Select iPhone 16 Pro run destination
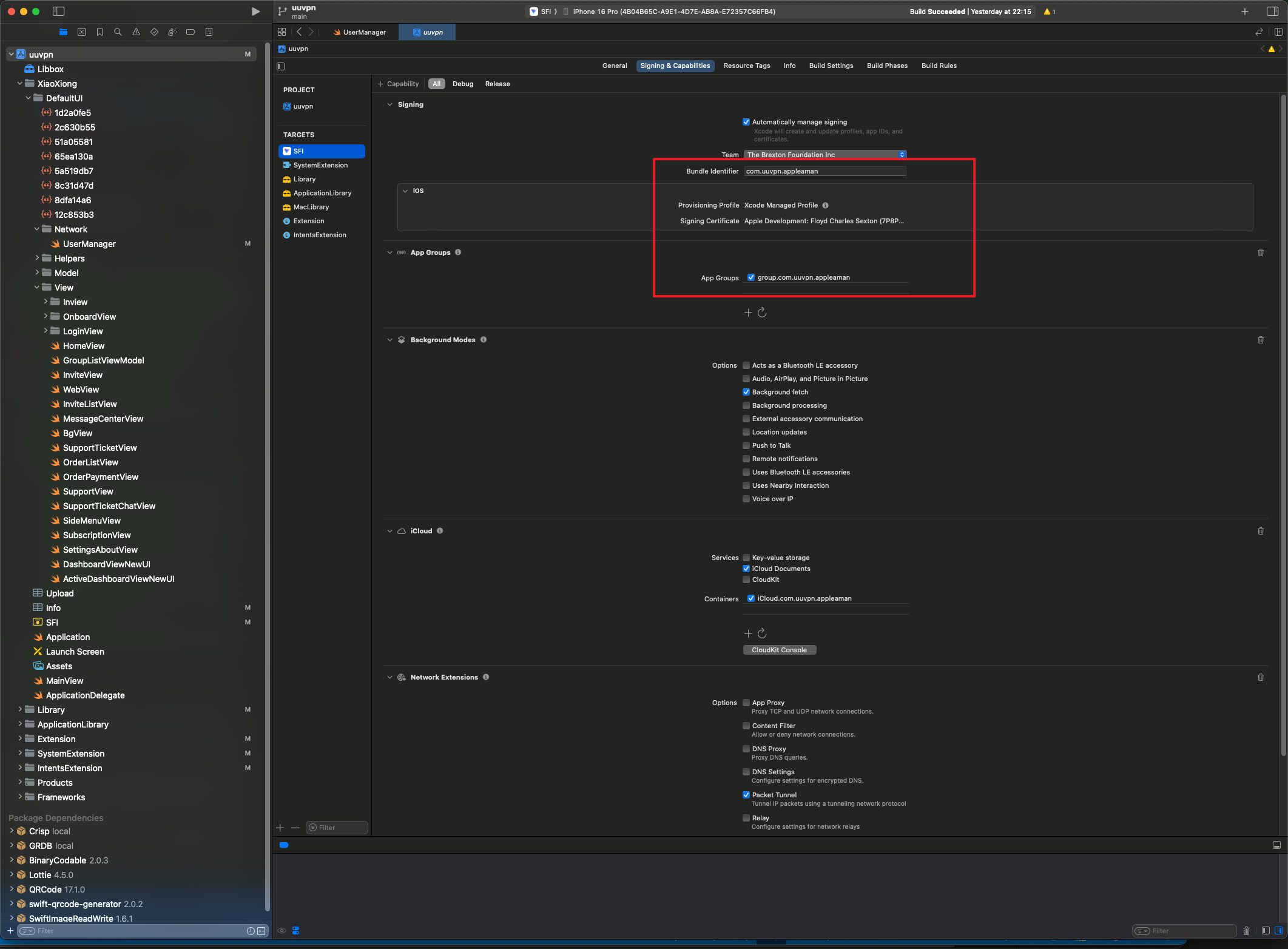Viewport: 1288px width, 949px height. coord(669,12)
